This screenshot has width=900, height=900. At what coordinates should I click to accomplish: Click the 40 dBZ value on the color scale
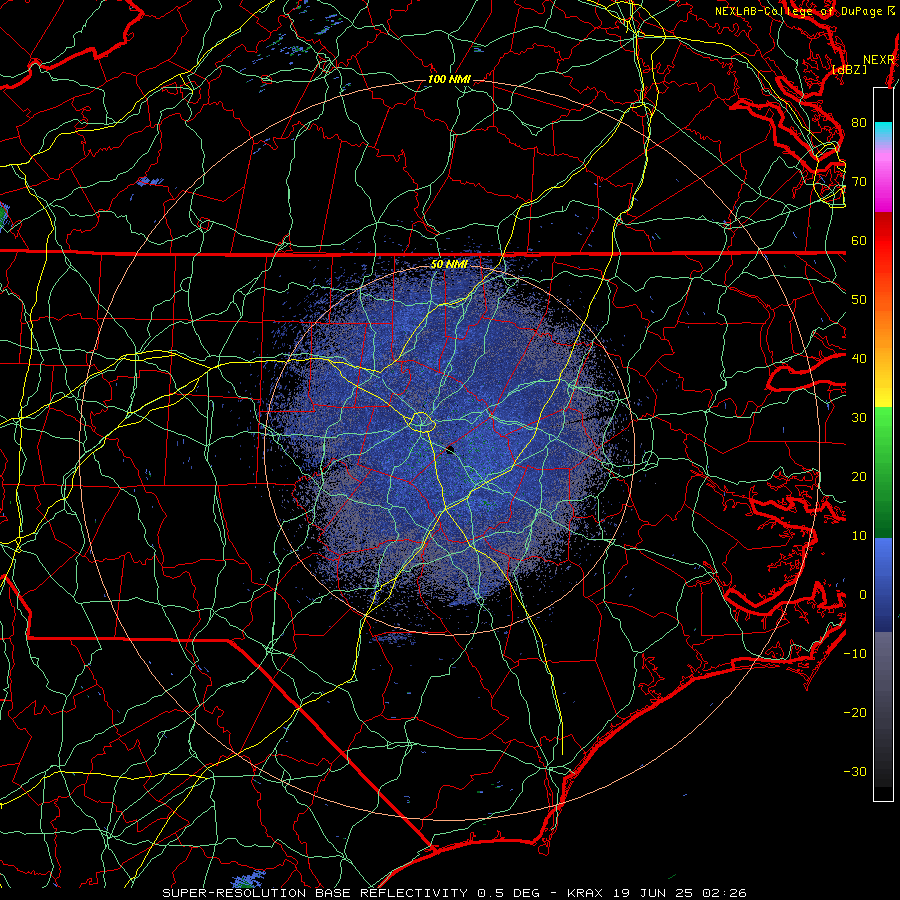coord(859,359)
